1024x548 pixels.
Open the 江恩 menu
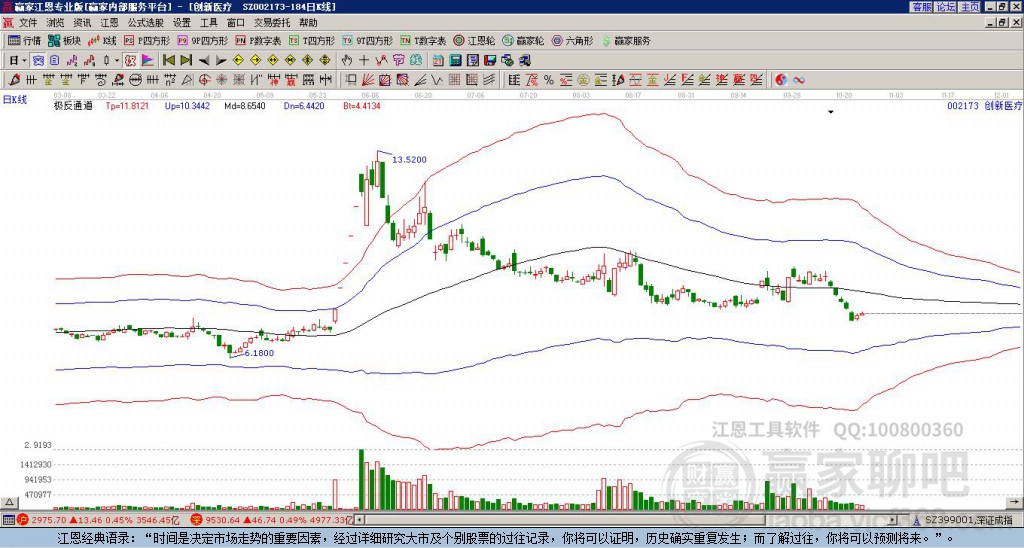[109, 23]
